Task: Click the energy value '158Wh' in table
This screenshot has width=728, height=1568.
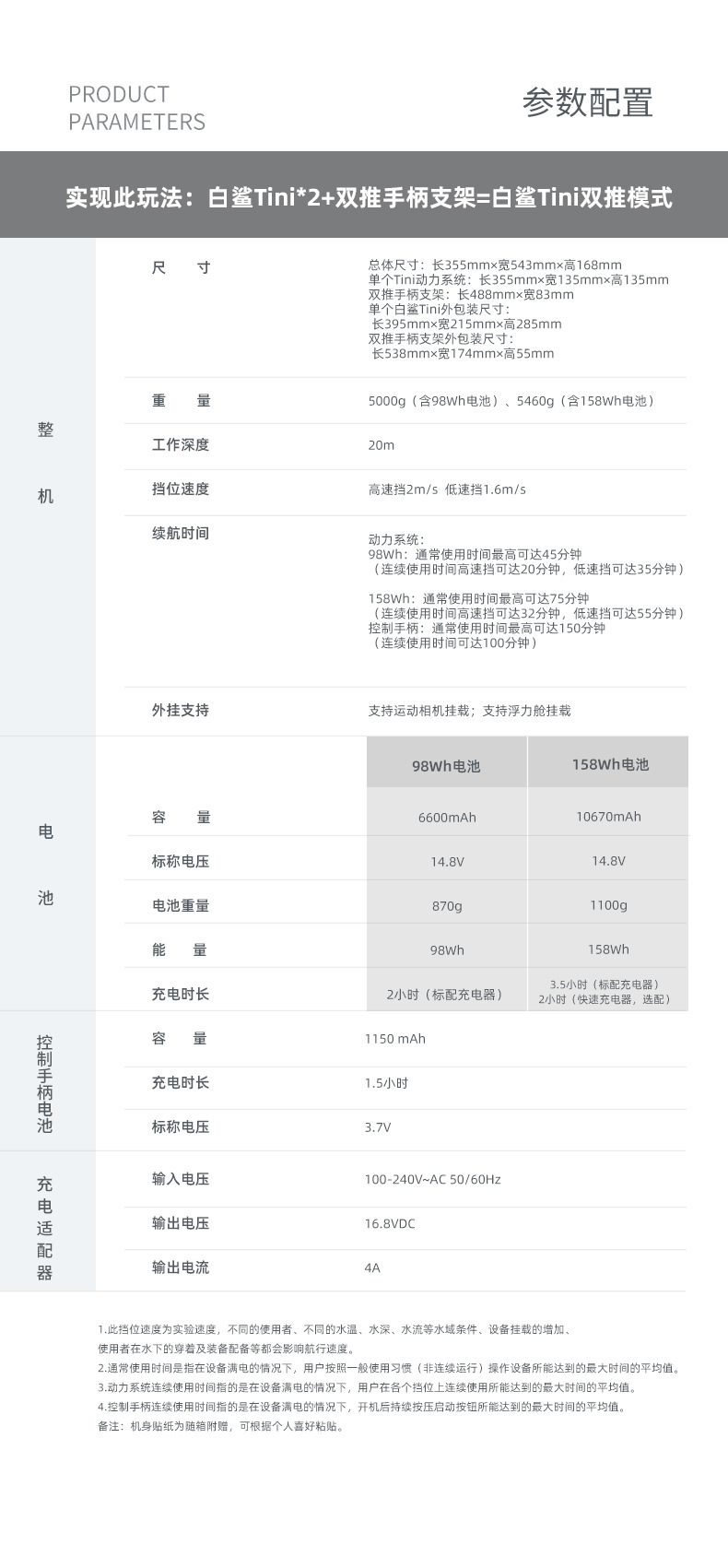Action: (x=608, y=949)
